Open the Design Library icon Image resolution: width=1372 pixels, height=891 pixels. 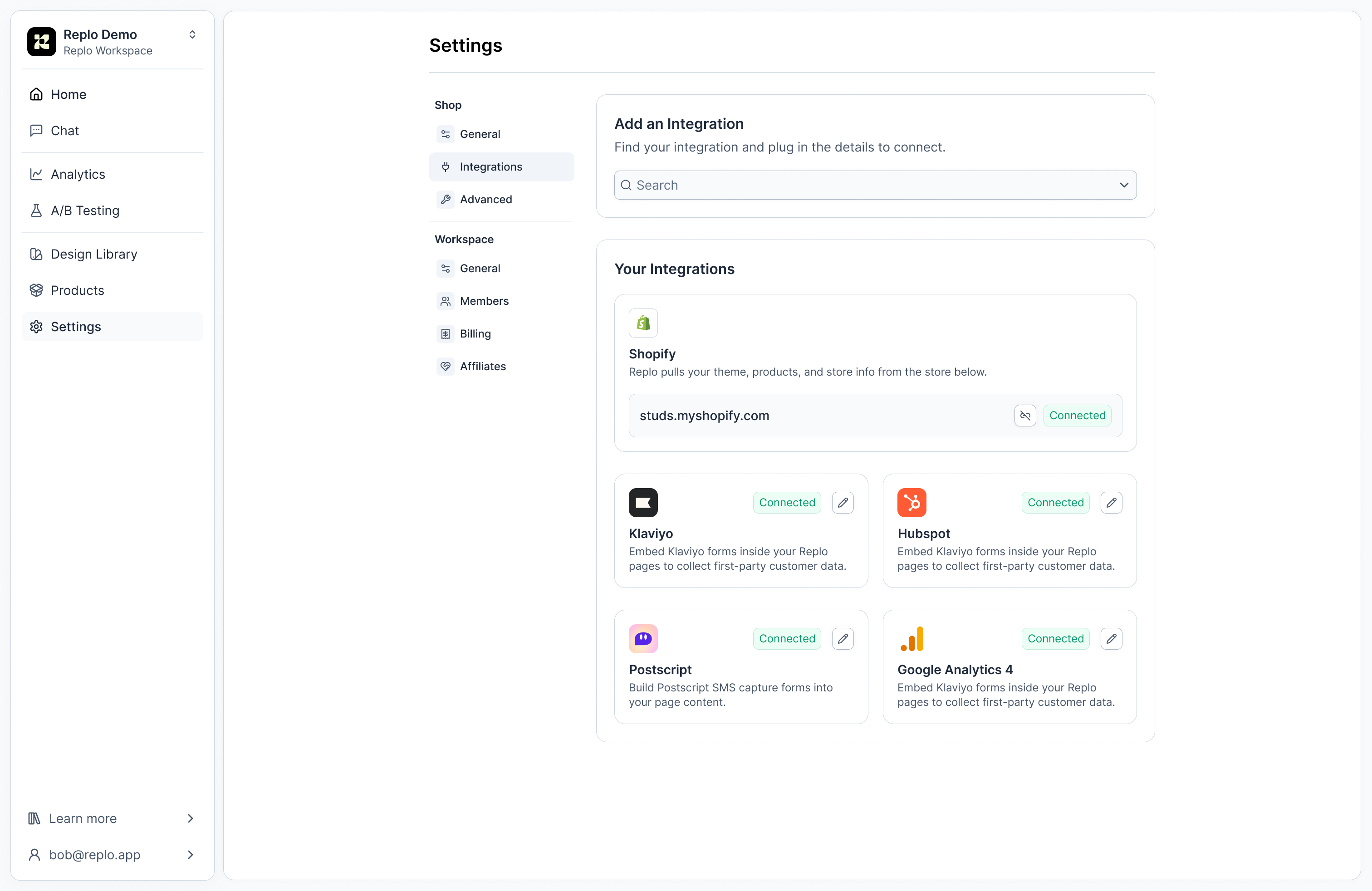(x=36, y=254)
